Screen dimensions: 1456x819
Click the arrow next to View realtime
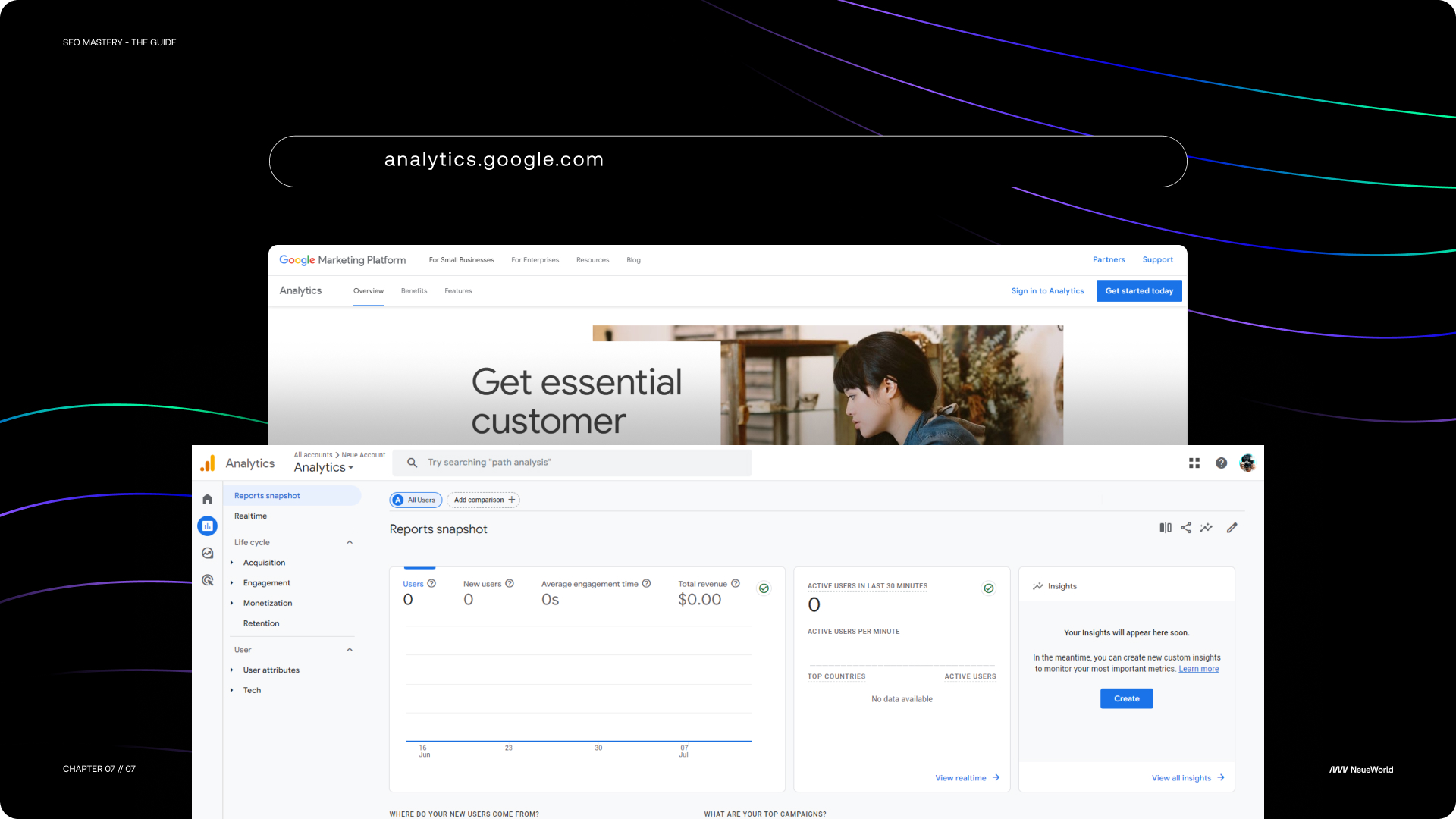pos(996,778)
